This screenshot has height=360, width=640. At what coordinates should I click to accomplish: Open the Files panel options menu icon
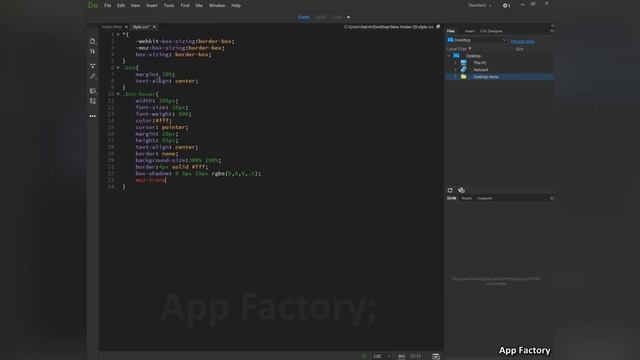point(552,31)
